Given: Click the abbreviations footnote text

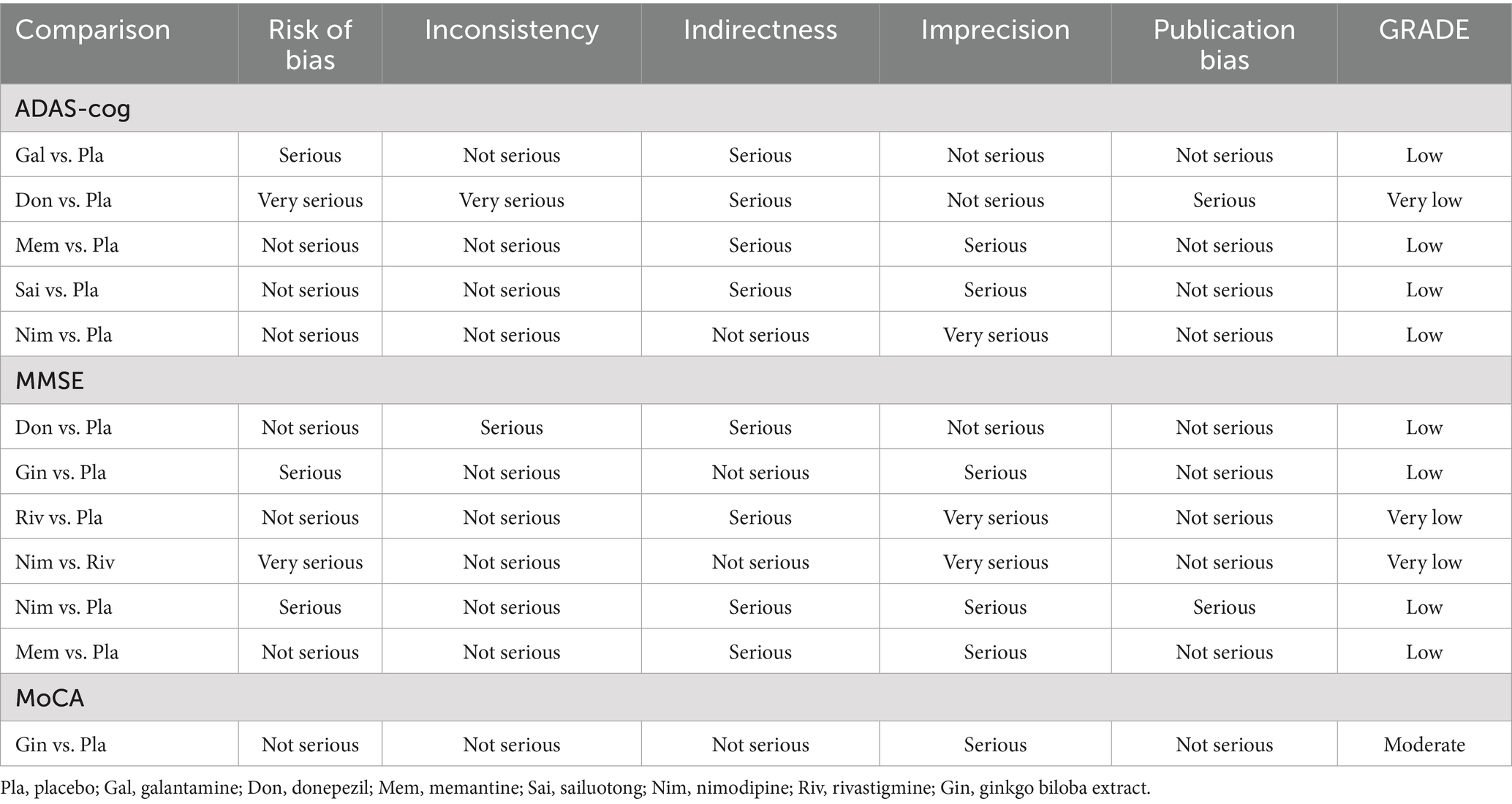Looking at the screenshot, I should tap(575, 788).
